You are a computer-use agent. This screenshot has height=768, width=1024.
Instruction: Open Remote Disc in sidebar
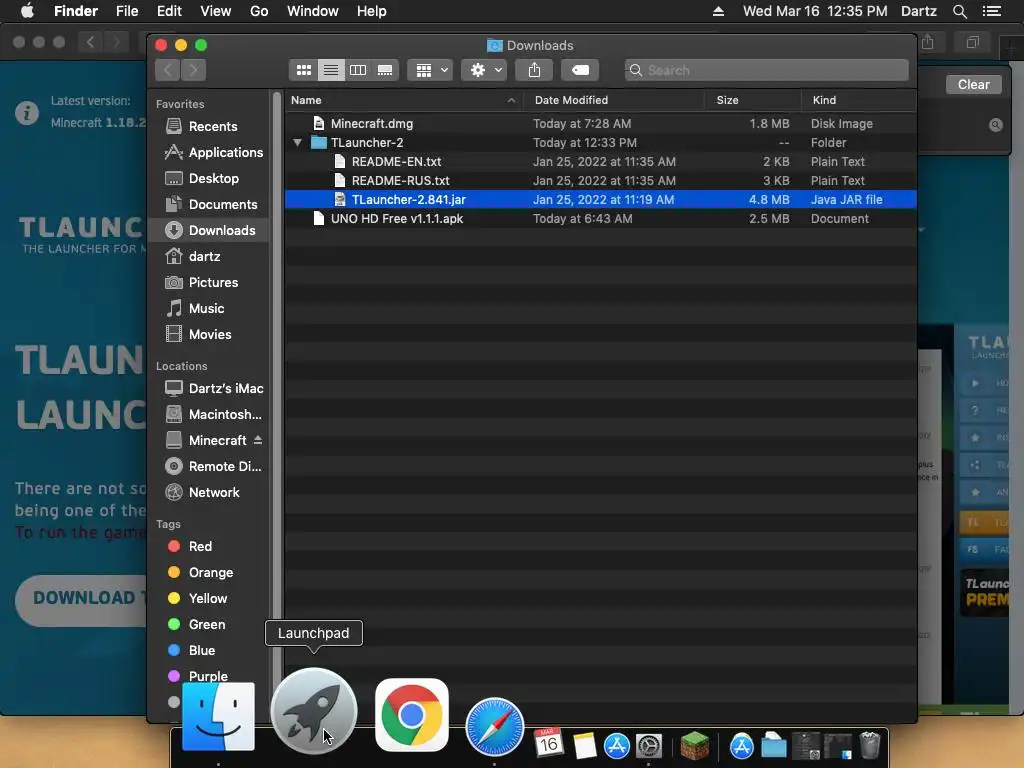coord(209,466)
